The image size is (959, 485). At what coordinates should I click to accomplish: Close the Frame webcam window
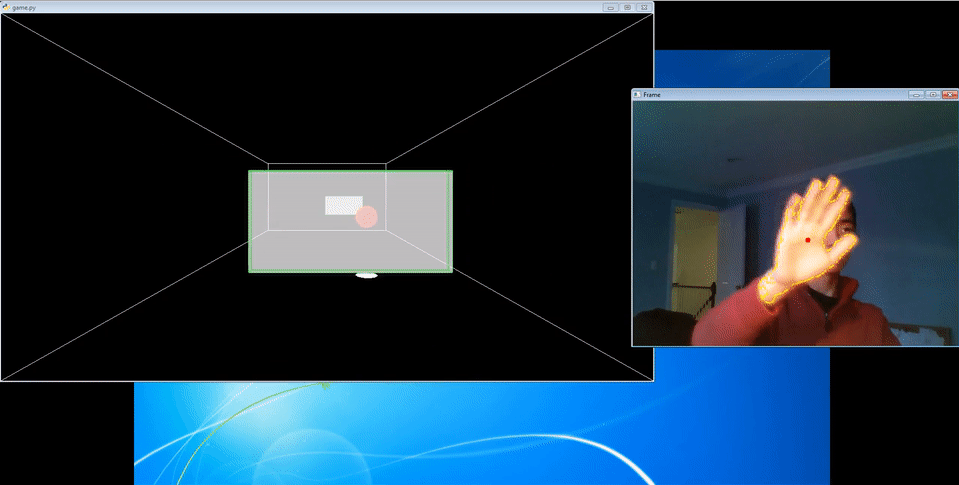[x=949, y=95]
